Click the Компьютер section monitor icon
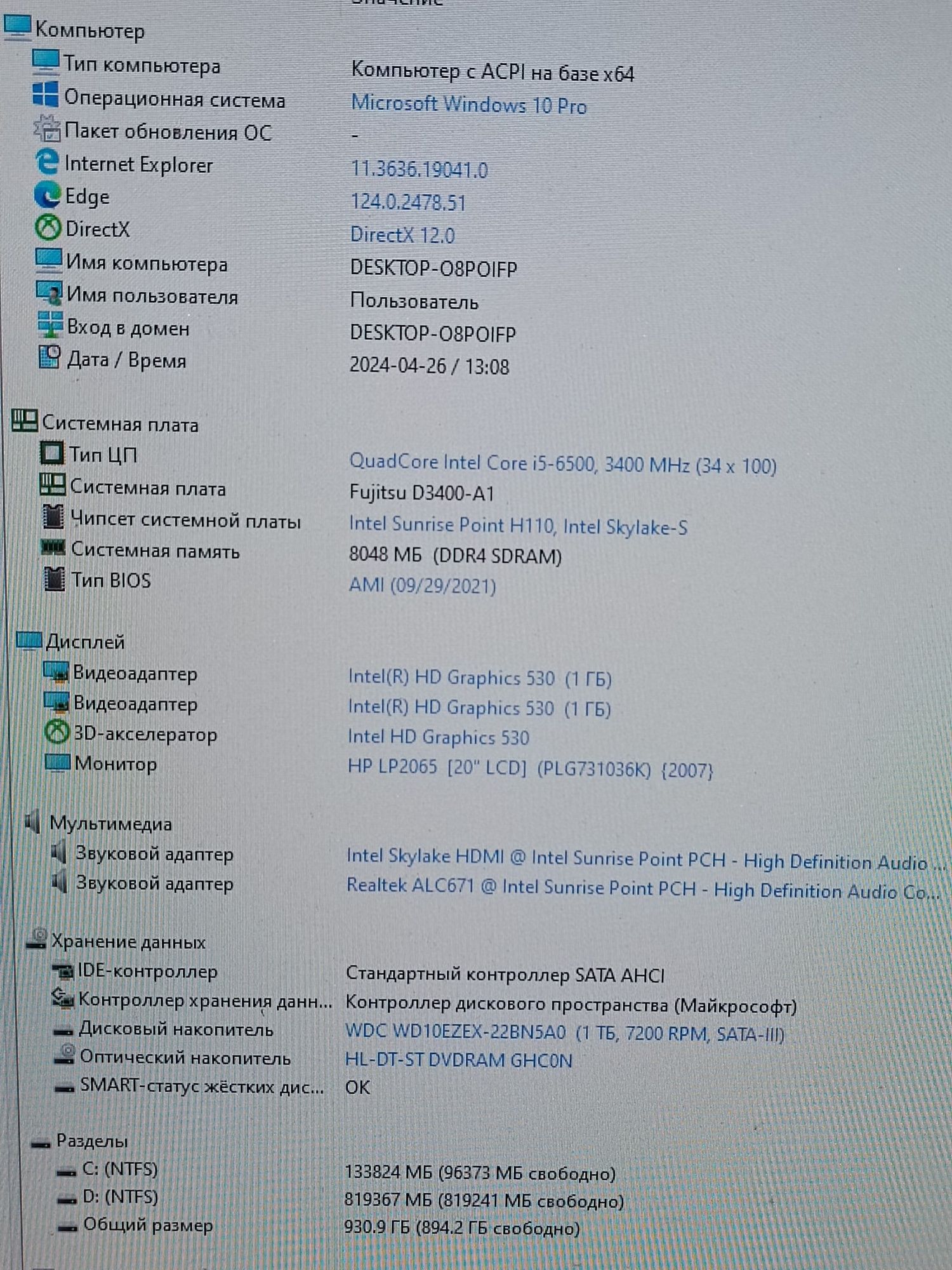952x1270 pixels. coord(17,27)
